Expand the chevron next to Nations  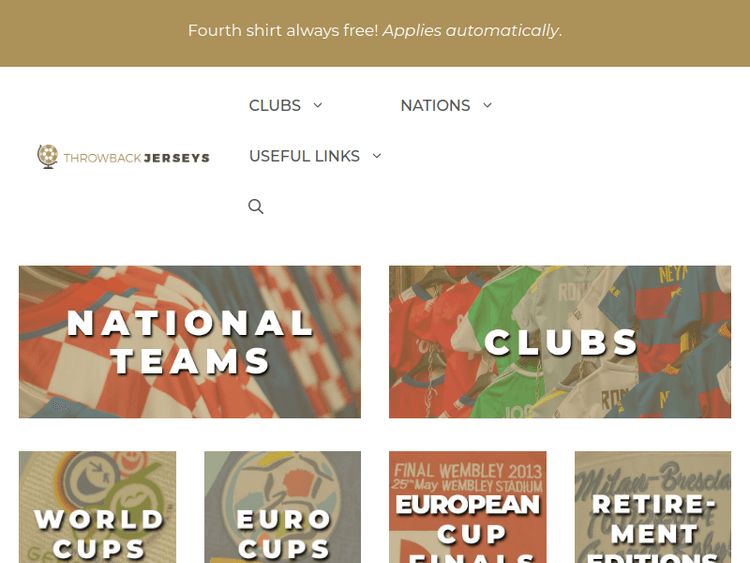[487, 105]
